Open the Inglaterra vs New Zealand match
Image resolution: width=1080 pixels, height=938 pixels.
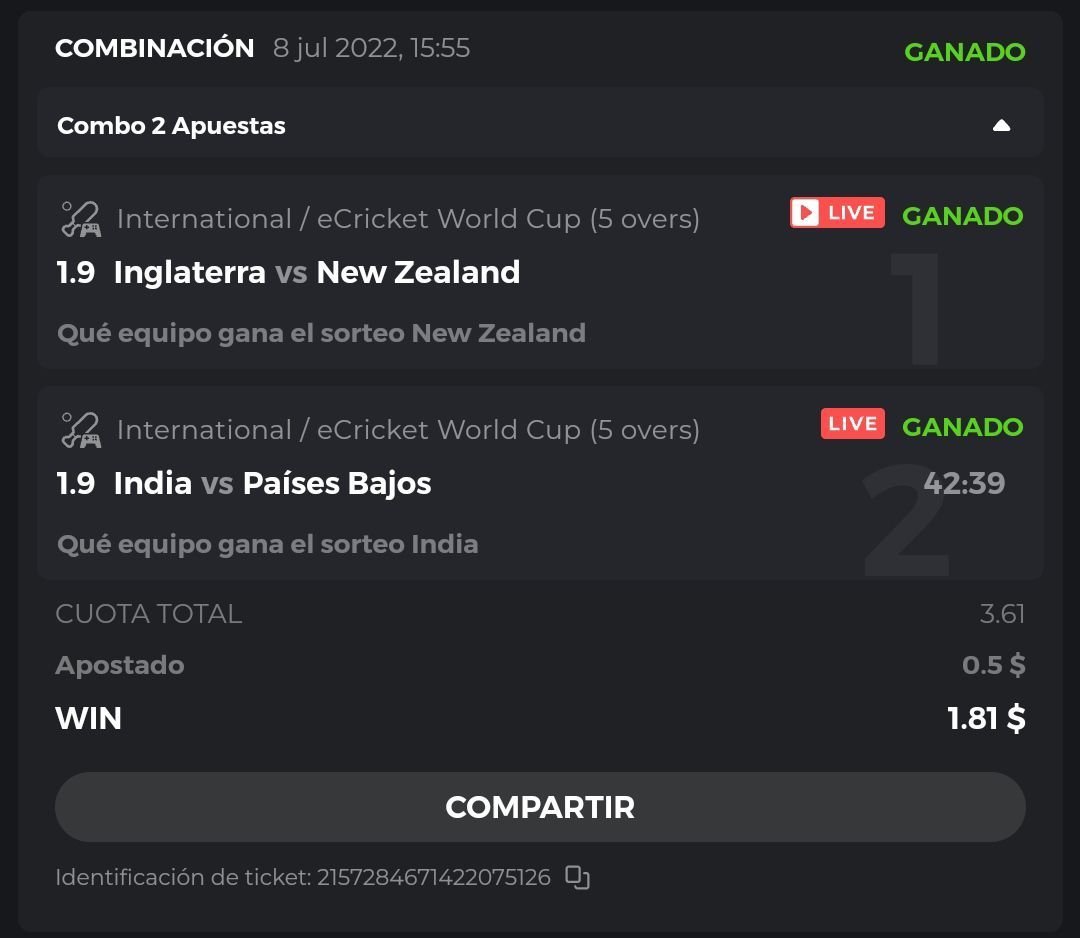tap(317, 272)
